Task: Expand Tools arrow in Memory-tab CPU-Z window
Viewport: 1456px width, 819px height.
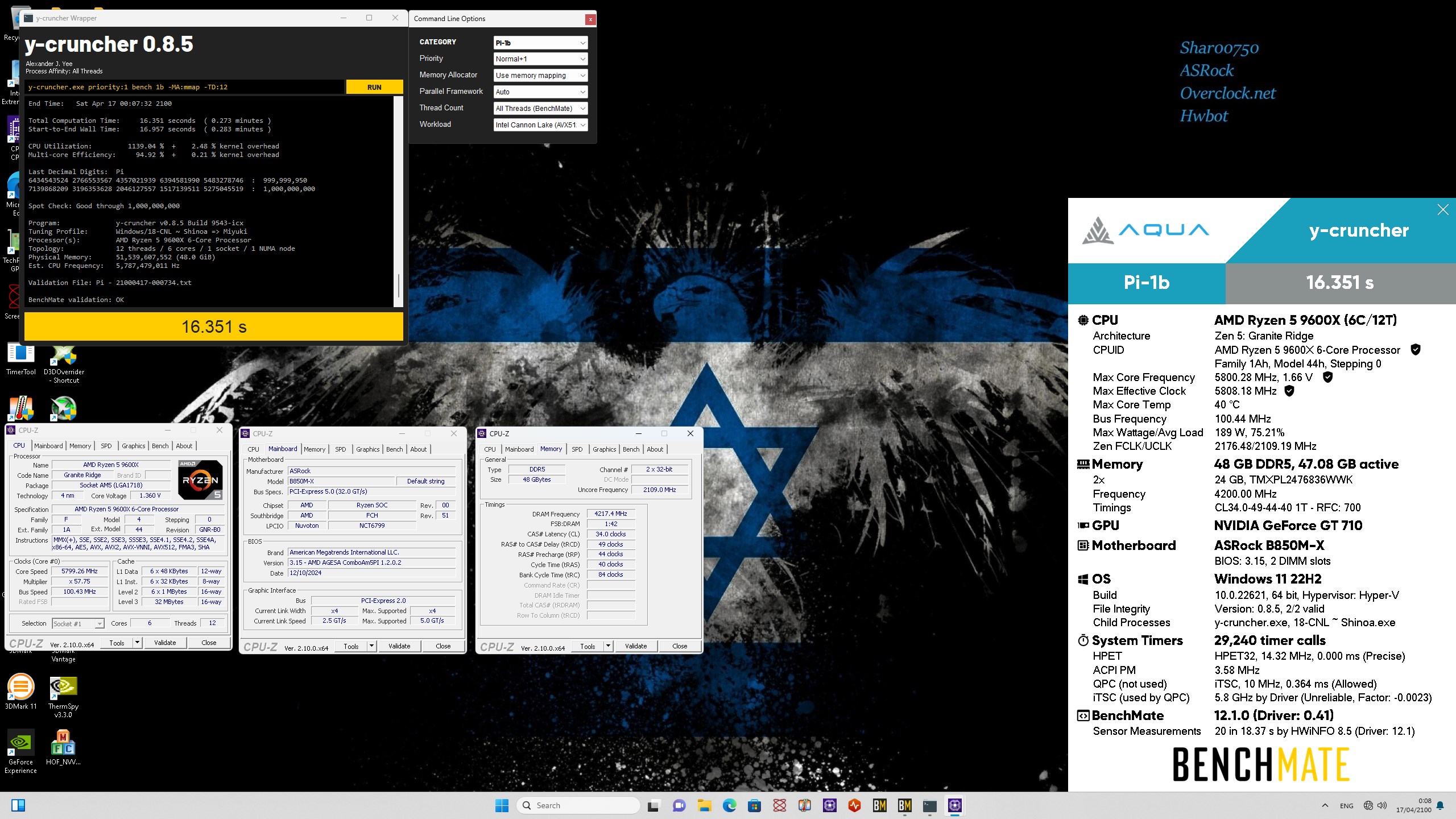Action: click(608, 646)
